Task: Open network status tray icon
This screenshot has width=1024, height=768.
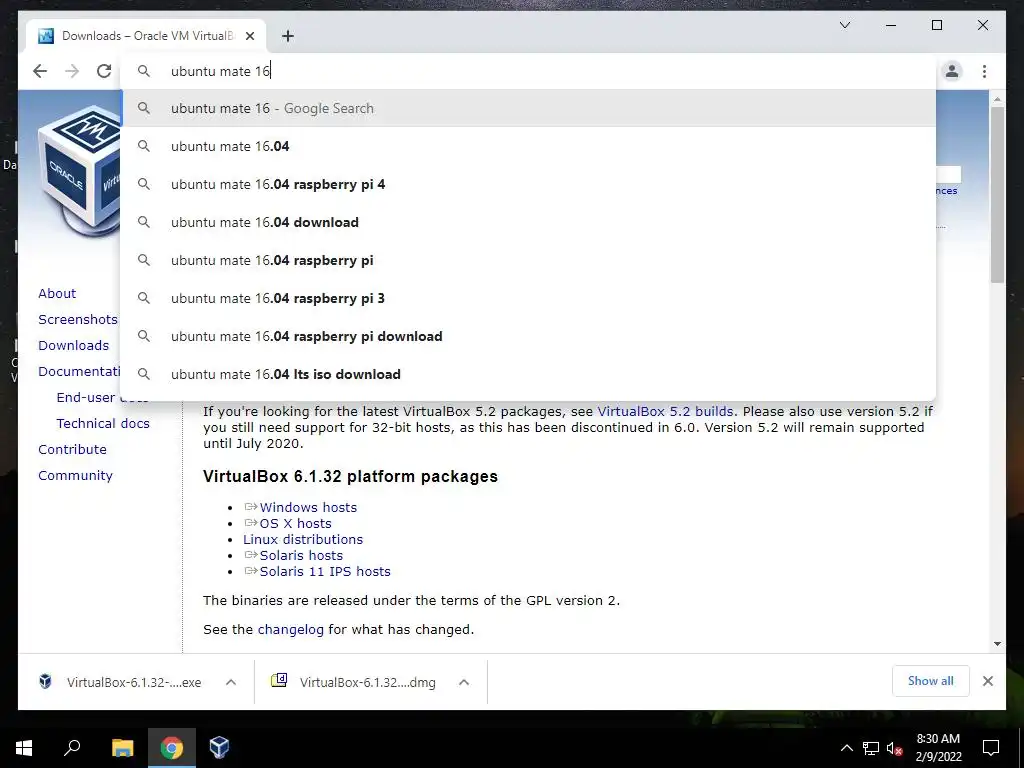Action: pos(871,748)
